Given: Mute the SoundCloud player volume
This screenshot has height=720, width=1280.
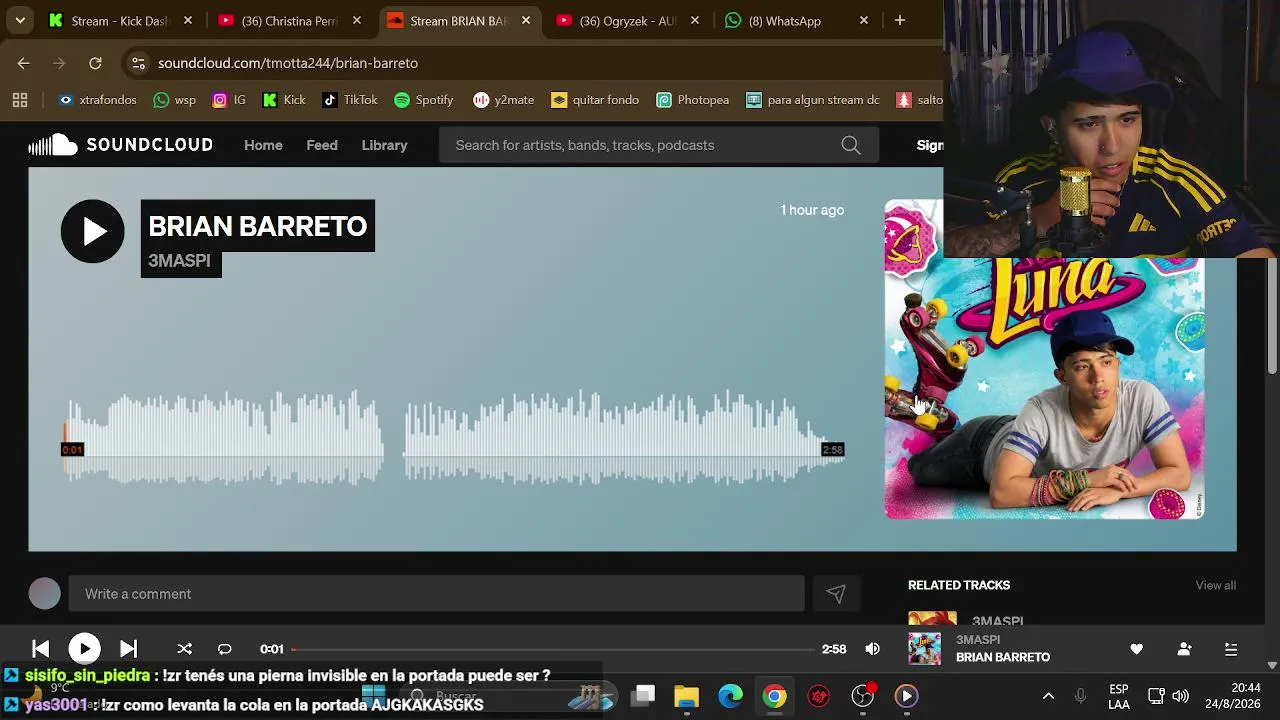Looking at the screenshot, I should [872, 649].
